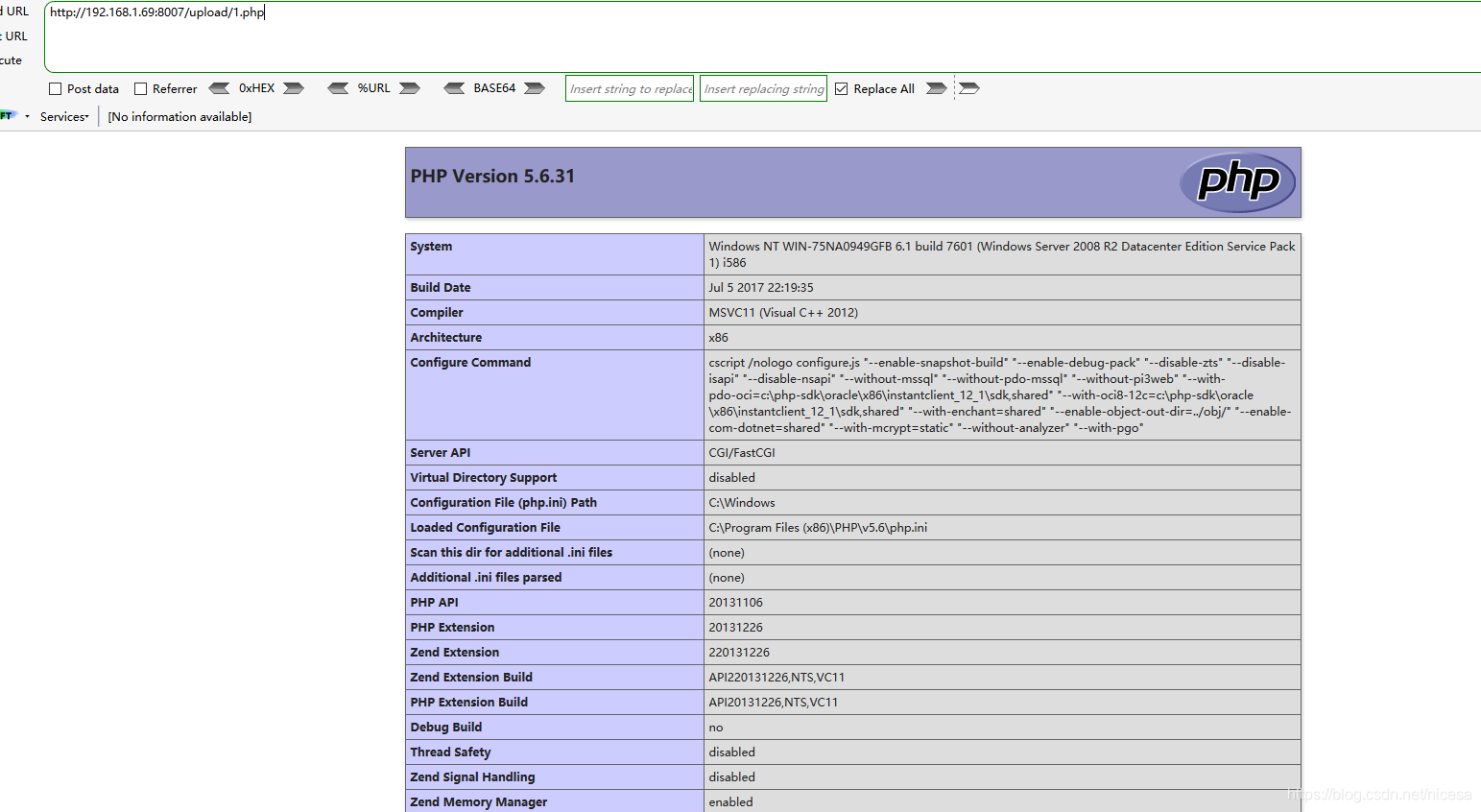The image size is (1481, 812).
Task: Click the 'Compiler' row label
Action: point(437,313)
